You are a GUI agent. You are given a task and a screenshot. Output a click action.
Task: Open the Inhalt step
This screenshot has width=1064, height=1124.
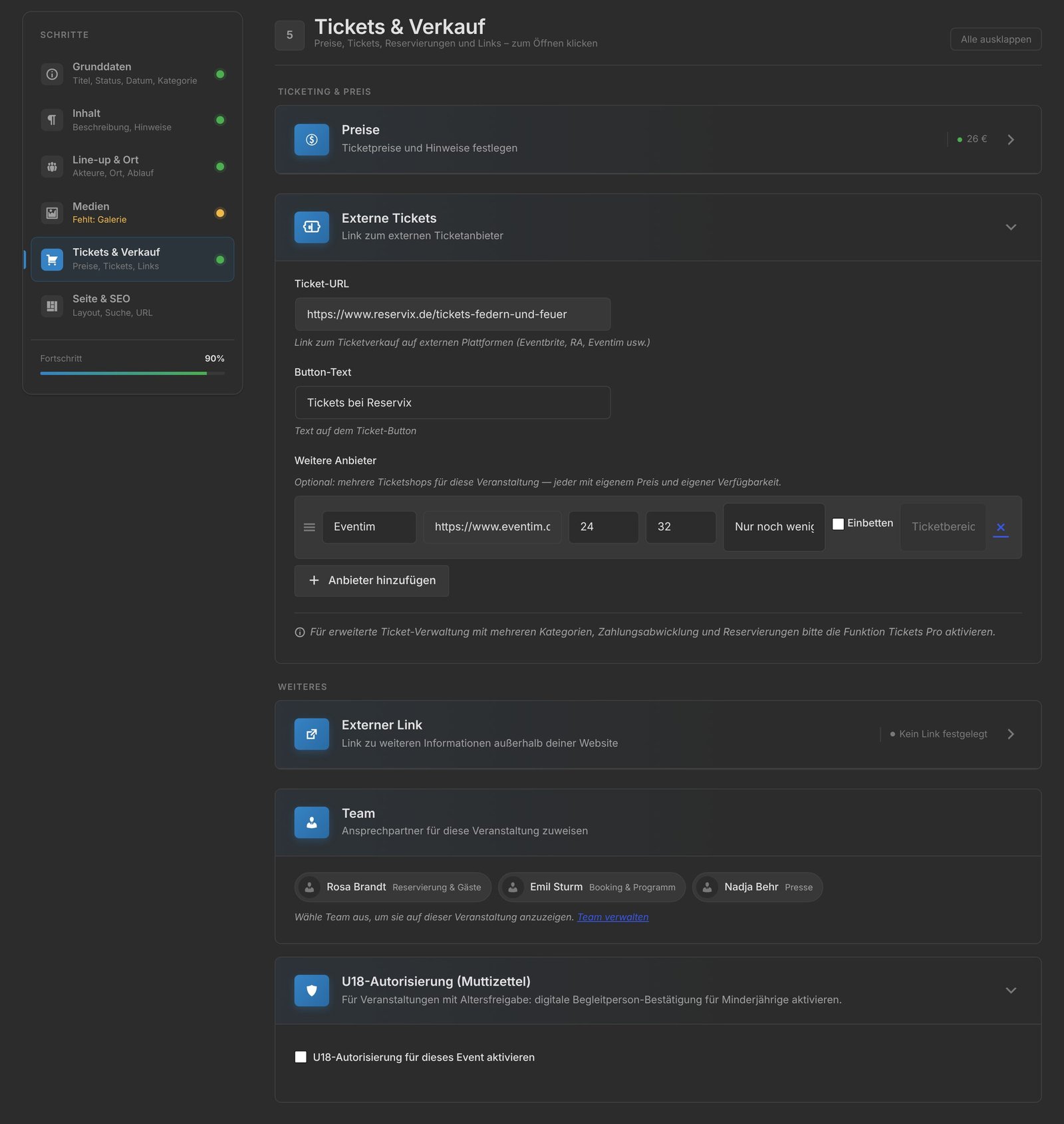click(132, 120)
